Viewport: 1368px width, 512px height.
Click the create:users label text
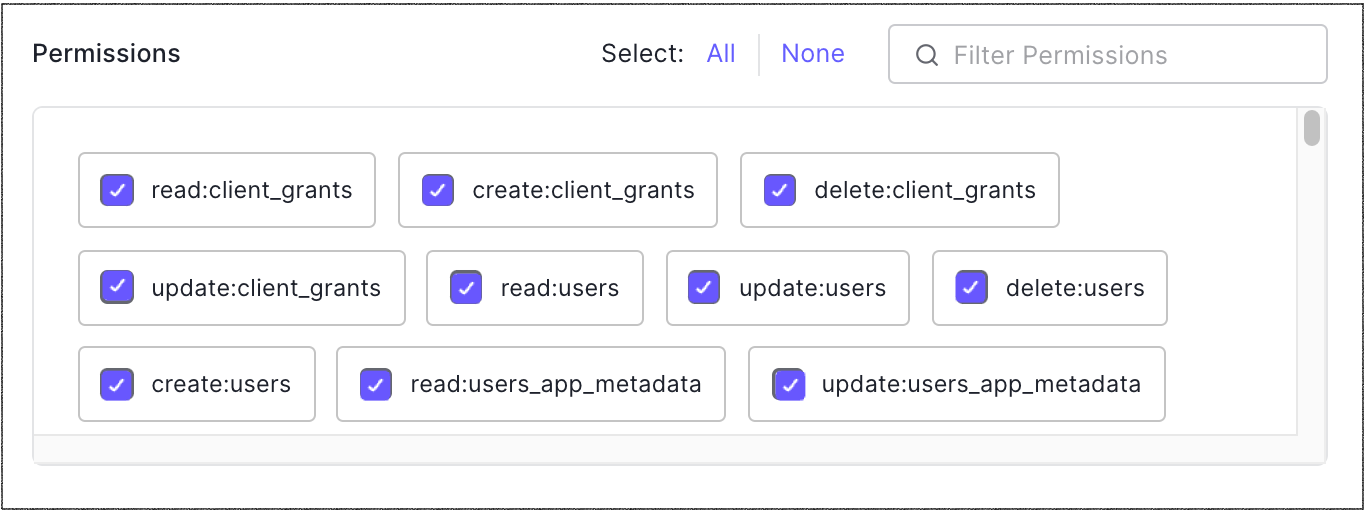pos(221,384)
